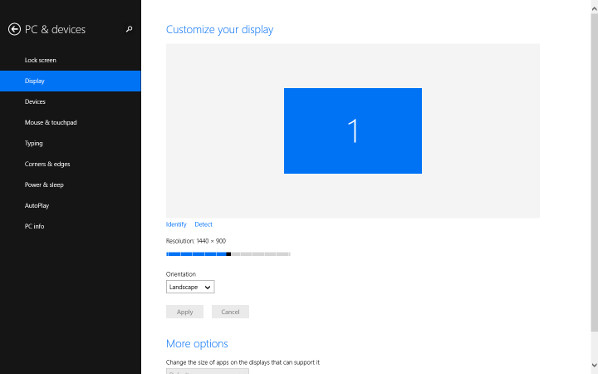This screenshot has height=374, width=598.
Task: Select the Display category
Action: (x=70, y=81)
